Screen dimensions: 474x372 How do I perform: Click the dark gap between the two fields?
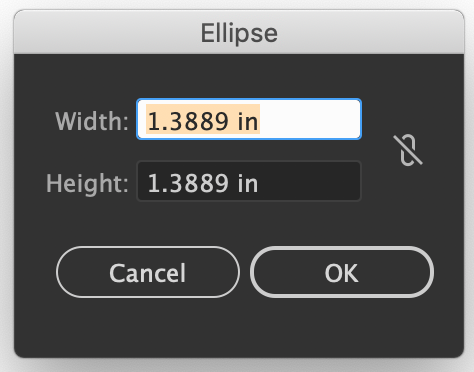pyautogui.click(x=249, y=150)
